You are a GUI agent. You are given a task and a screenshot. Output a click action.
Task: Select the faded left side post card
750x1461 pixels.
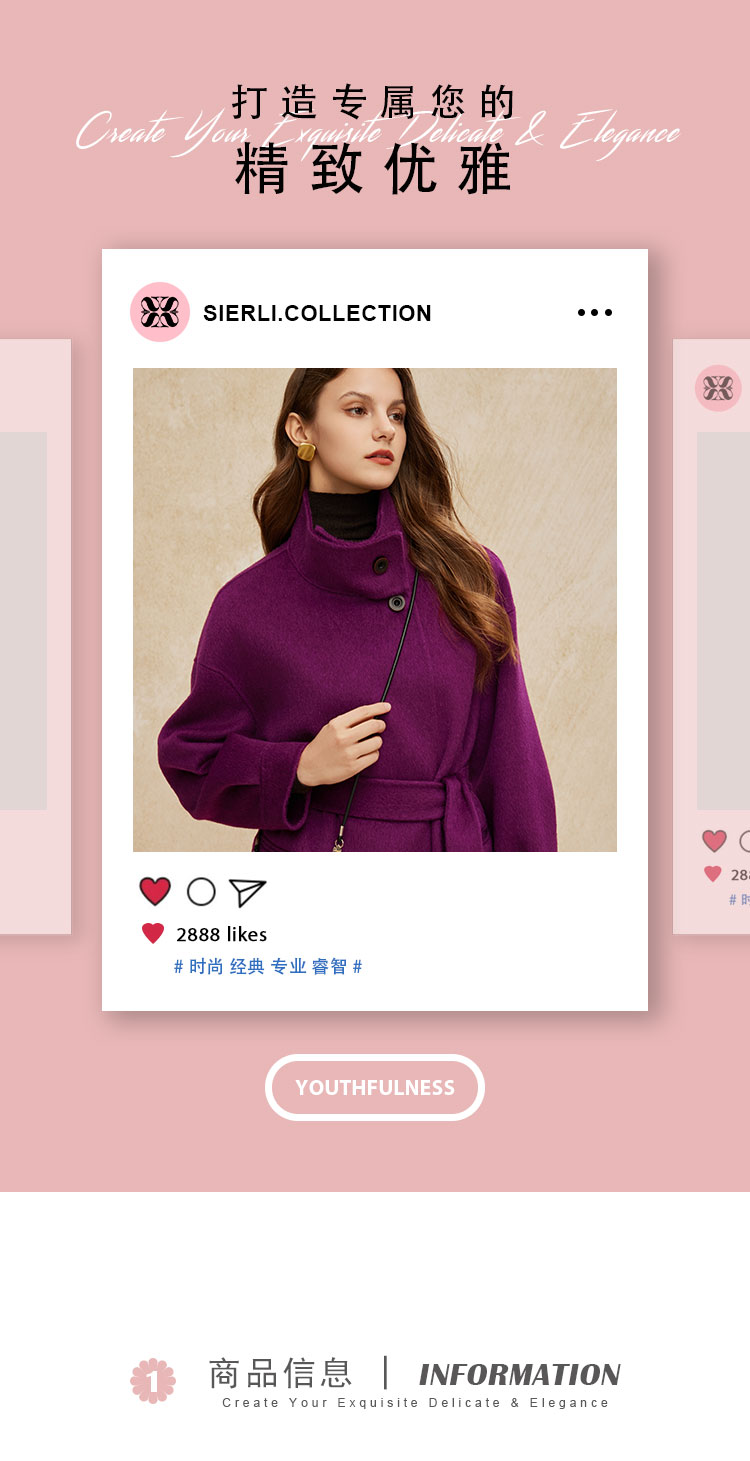coord(35,636)
